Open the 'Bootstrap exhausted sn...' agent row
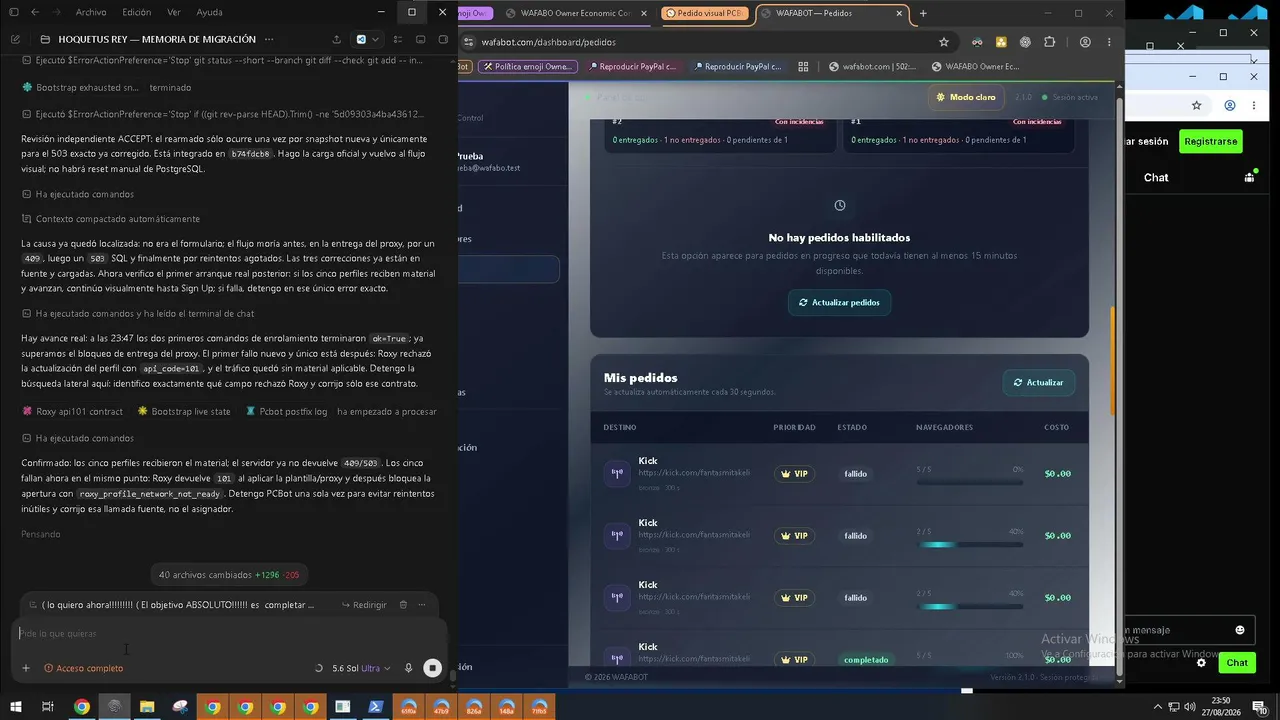1280x720 pixels. point(106,87)
